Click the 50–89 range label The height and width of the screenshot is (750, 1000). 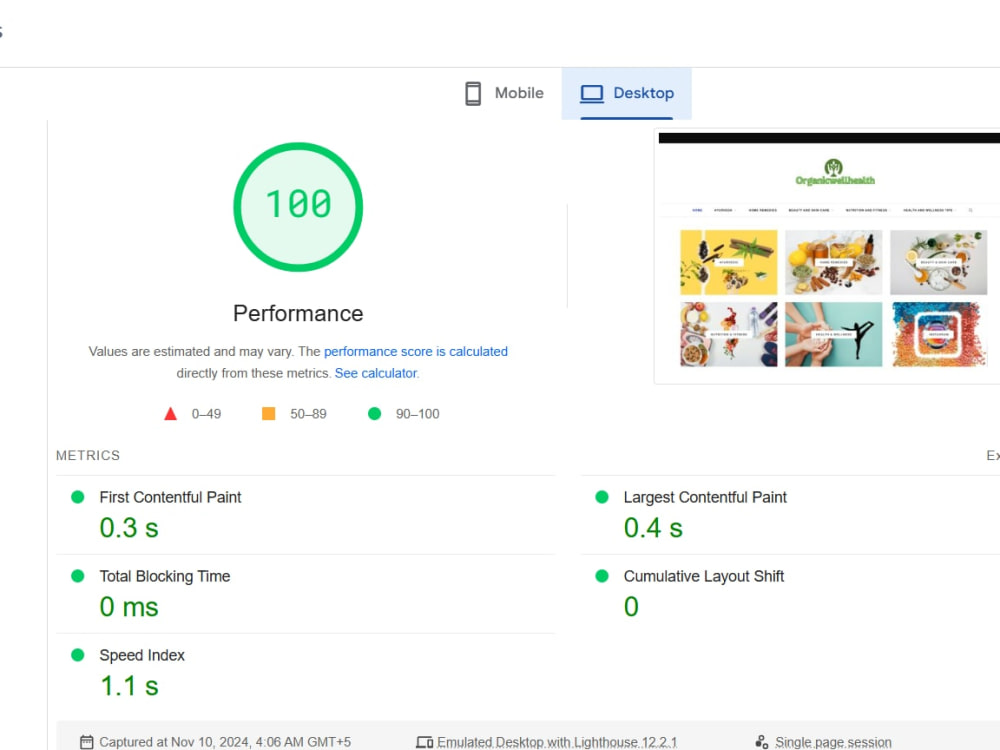(x=308, y=414)
